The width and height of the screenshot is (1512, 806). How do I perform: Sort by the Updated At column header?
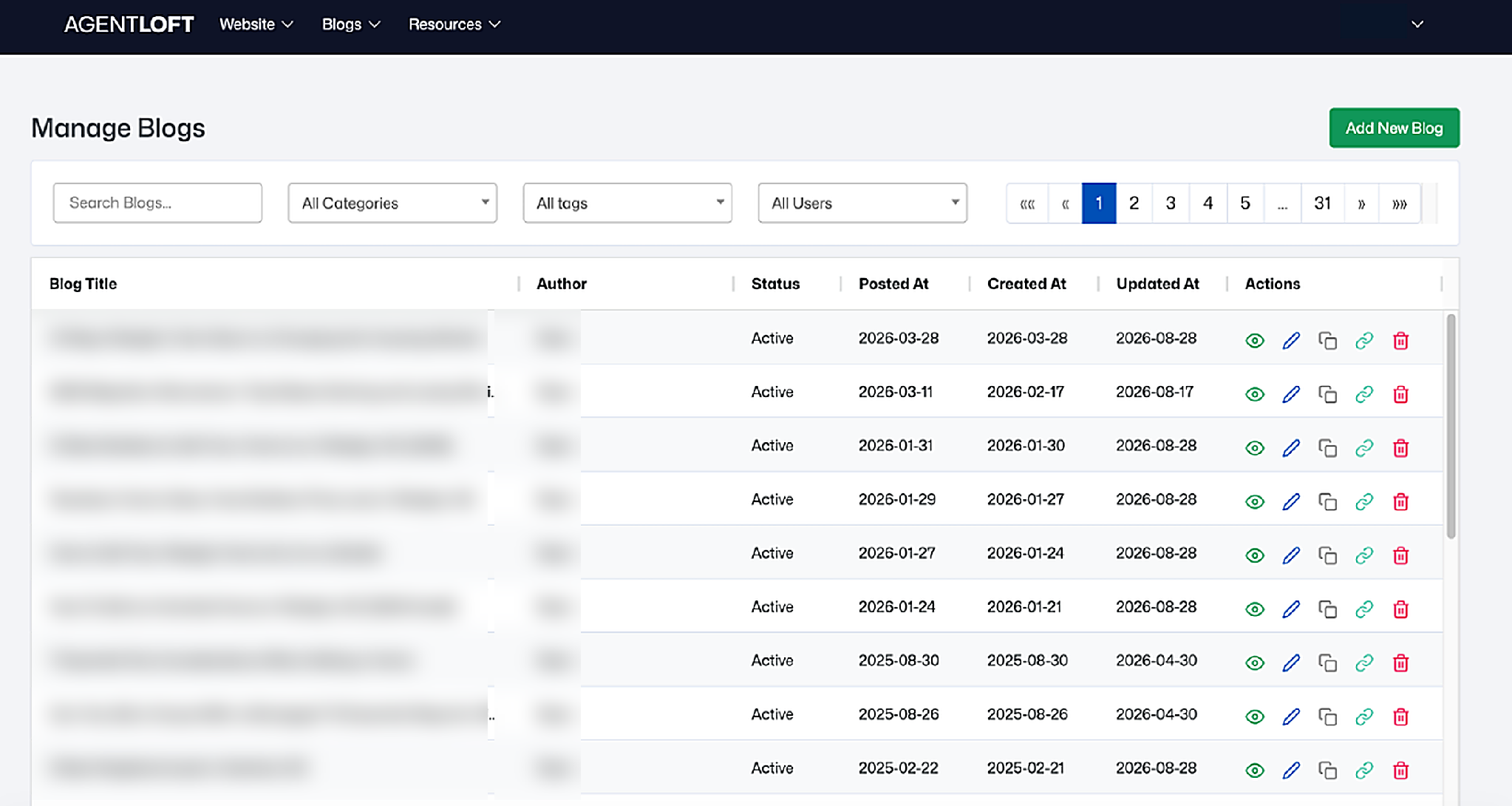pos(1157,284)
